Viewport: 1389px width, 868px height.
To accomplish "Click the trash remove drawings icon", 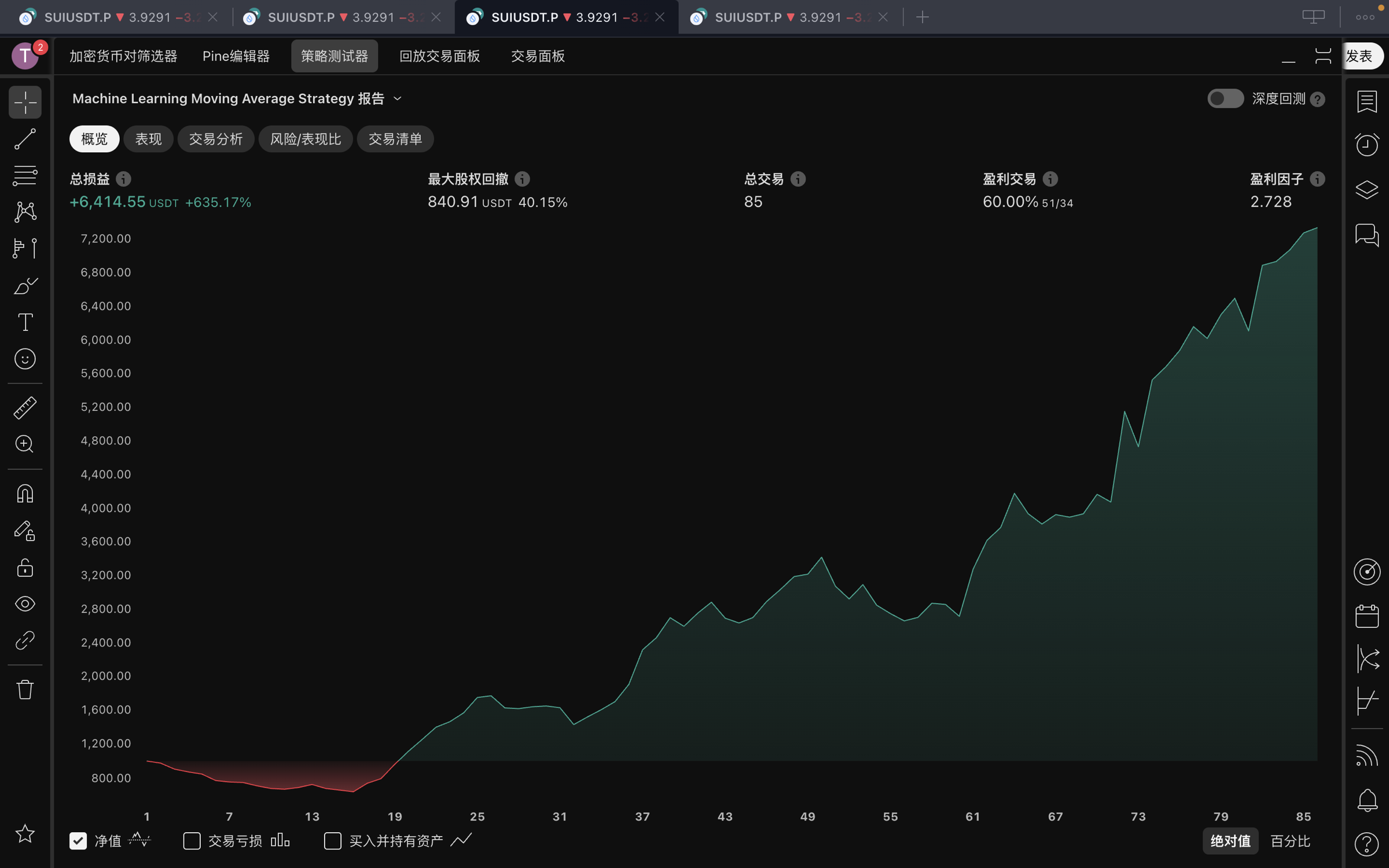I will pos(25,689).
